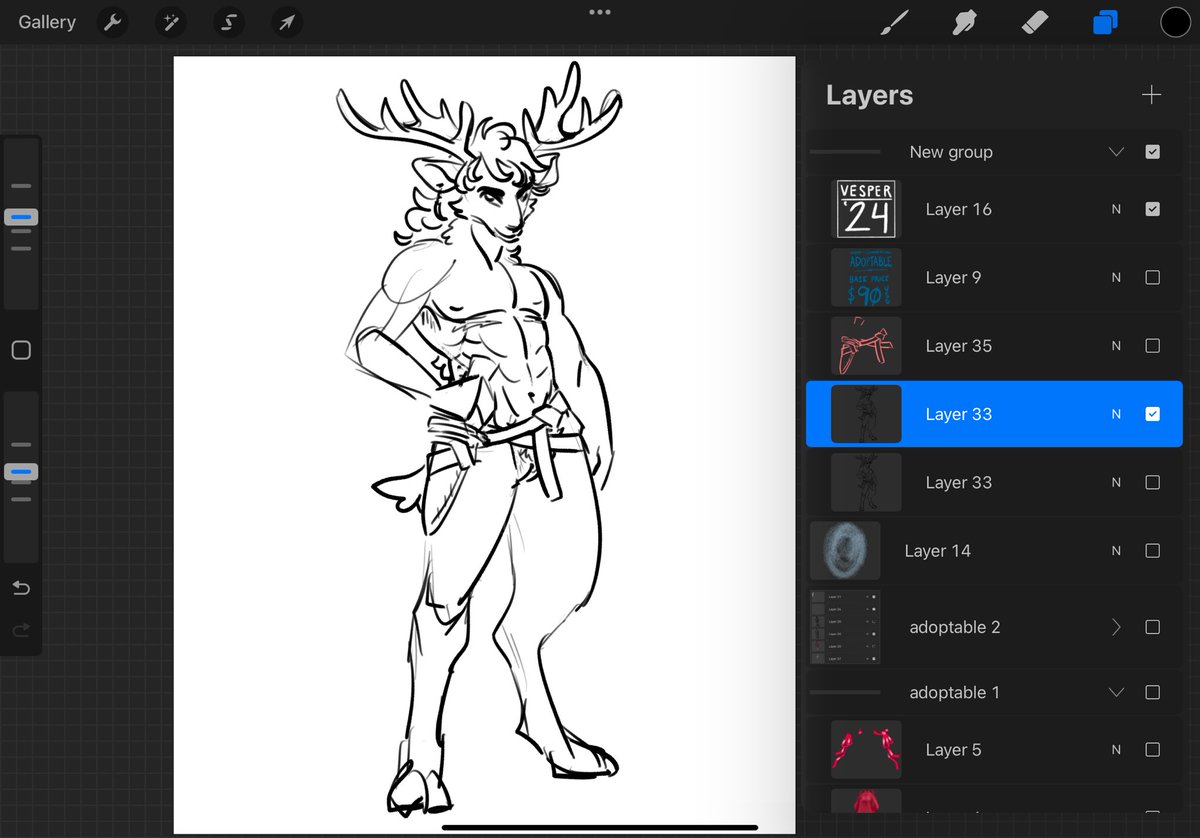Viewport: 1200px width, 838px height.
Task: Open blend mode N for Layer 14
Action: (x=1116, y=550)
